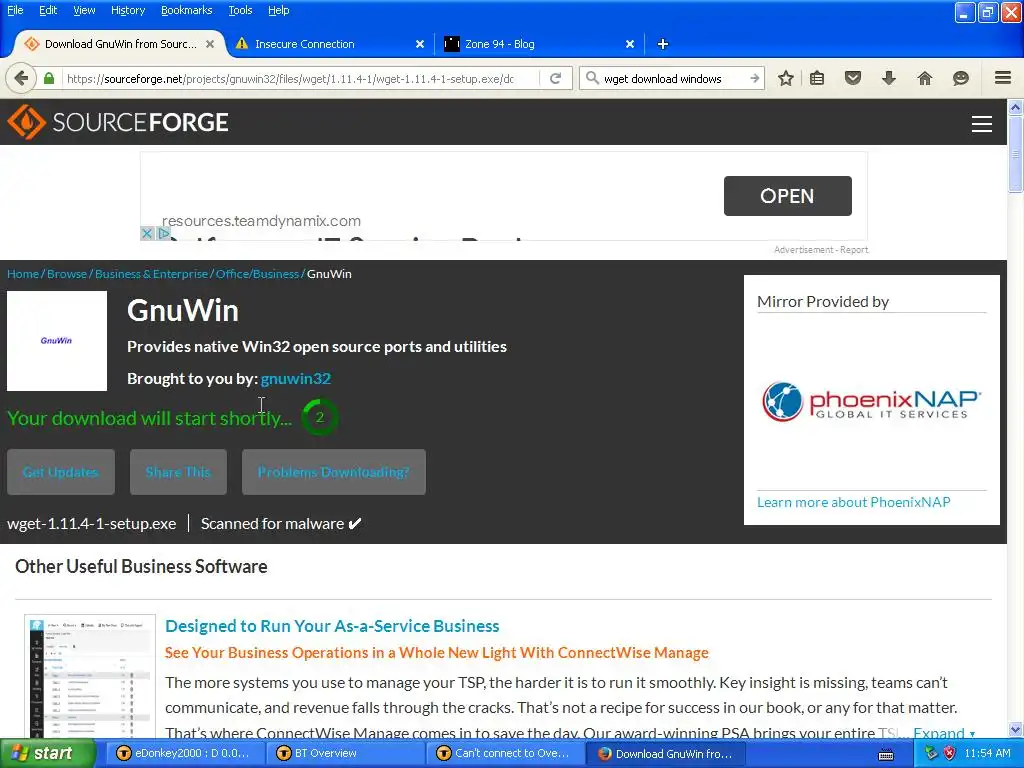The width and height of the screenshot is (1024, 768).
Task: Open the Windows start menu
Action: tap(47, 754)
